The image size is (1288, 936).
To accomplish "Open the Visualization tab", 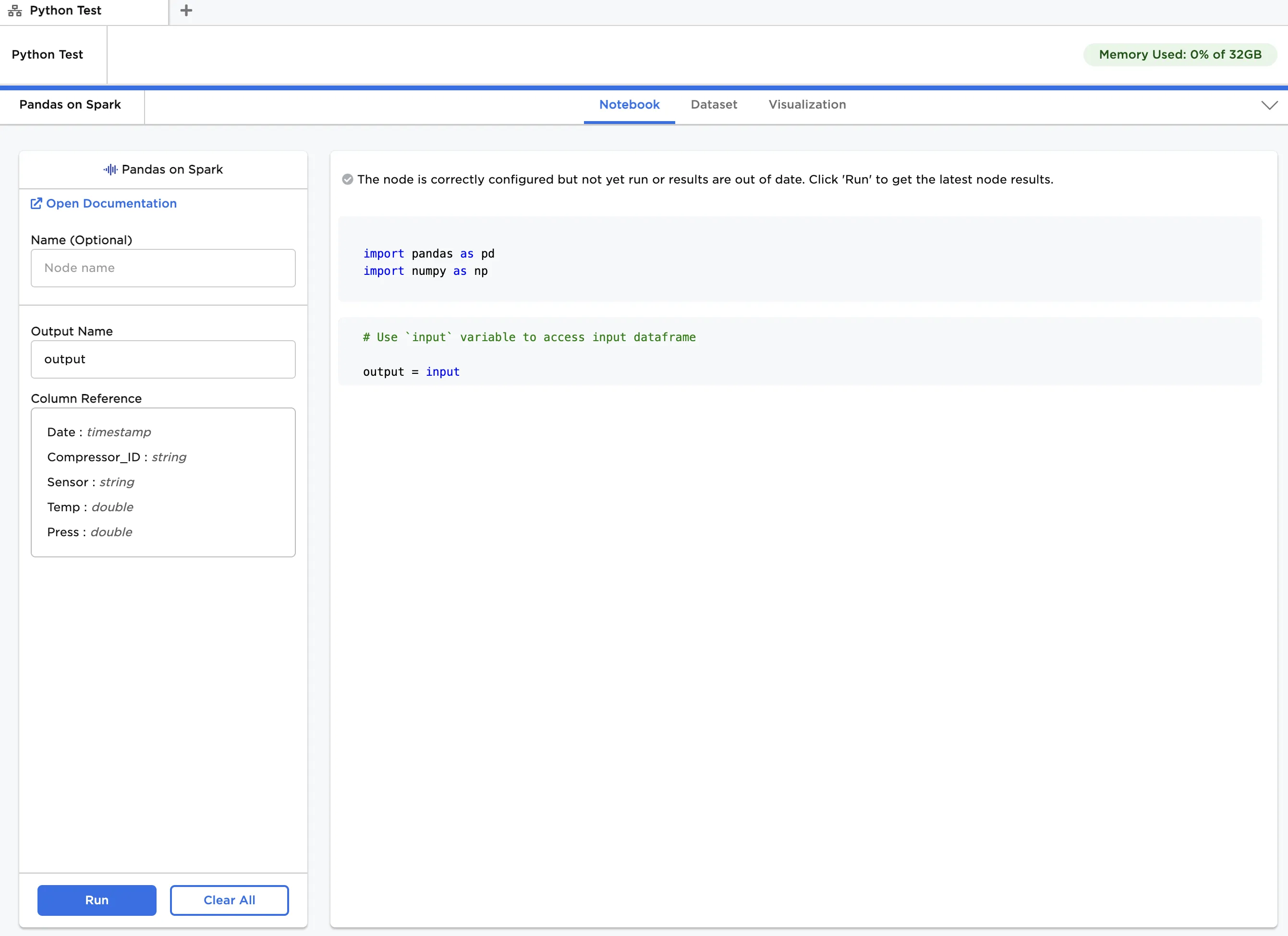I will click(x=806, y=105).
